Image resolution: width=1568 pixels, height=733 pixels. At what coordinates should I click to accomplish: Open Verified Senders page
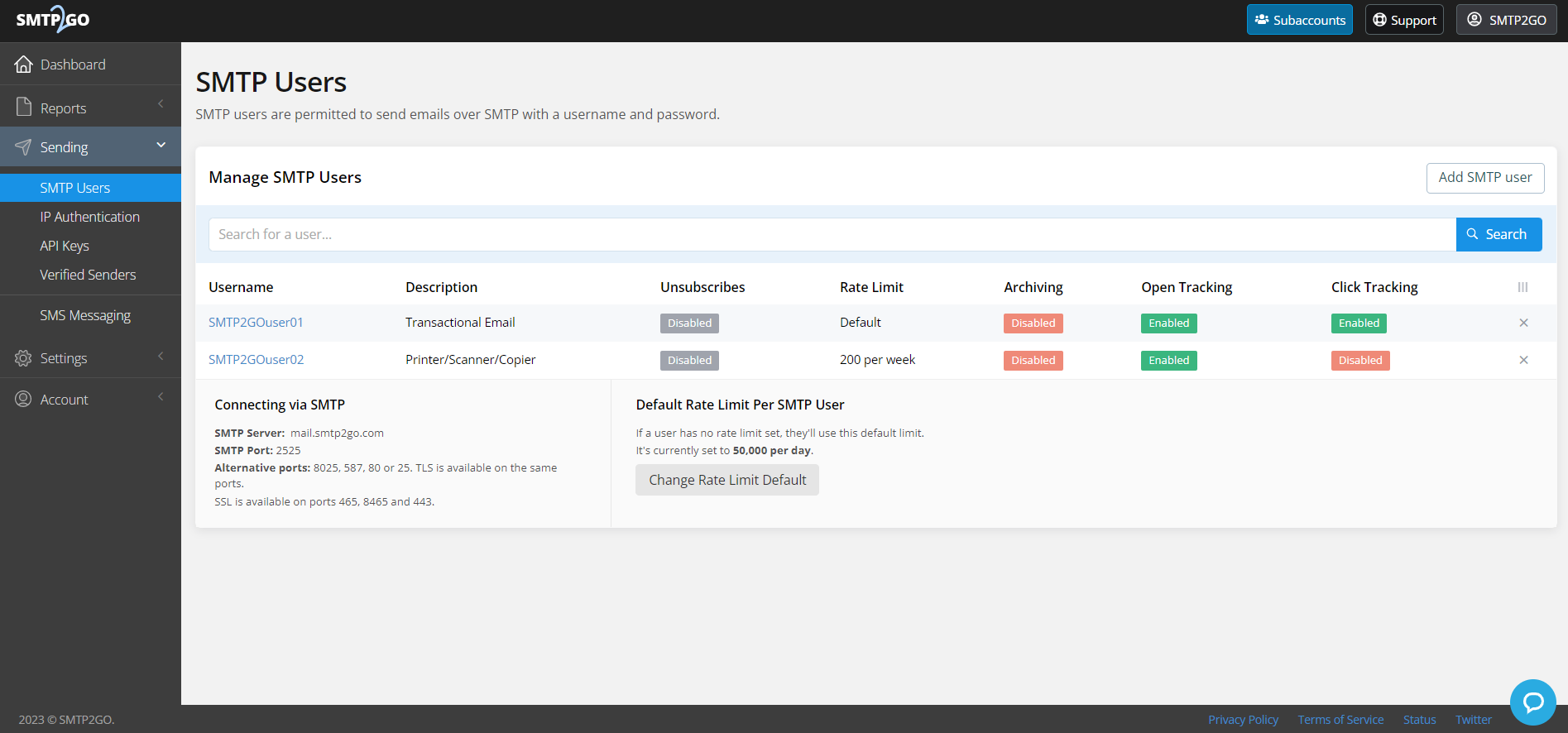click(x=88, y=275)
